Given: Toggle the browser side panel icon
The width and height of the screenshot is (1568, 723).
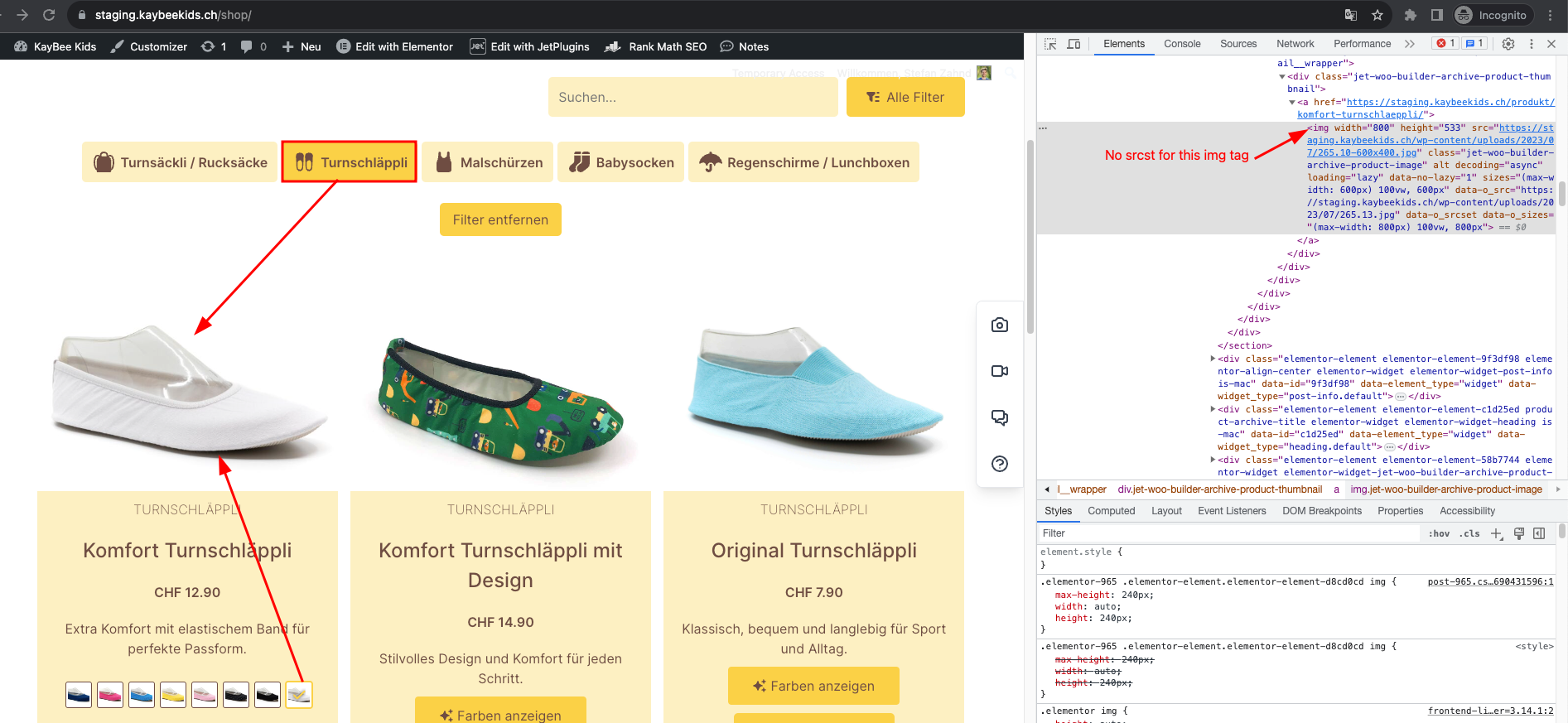Looking at the screenshot, I should [1437, 15].
